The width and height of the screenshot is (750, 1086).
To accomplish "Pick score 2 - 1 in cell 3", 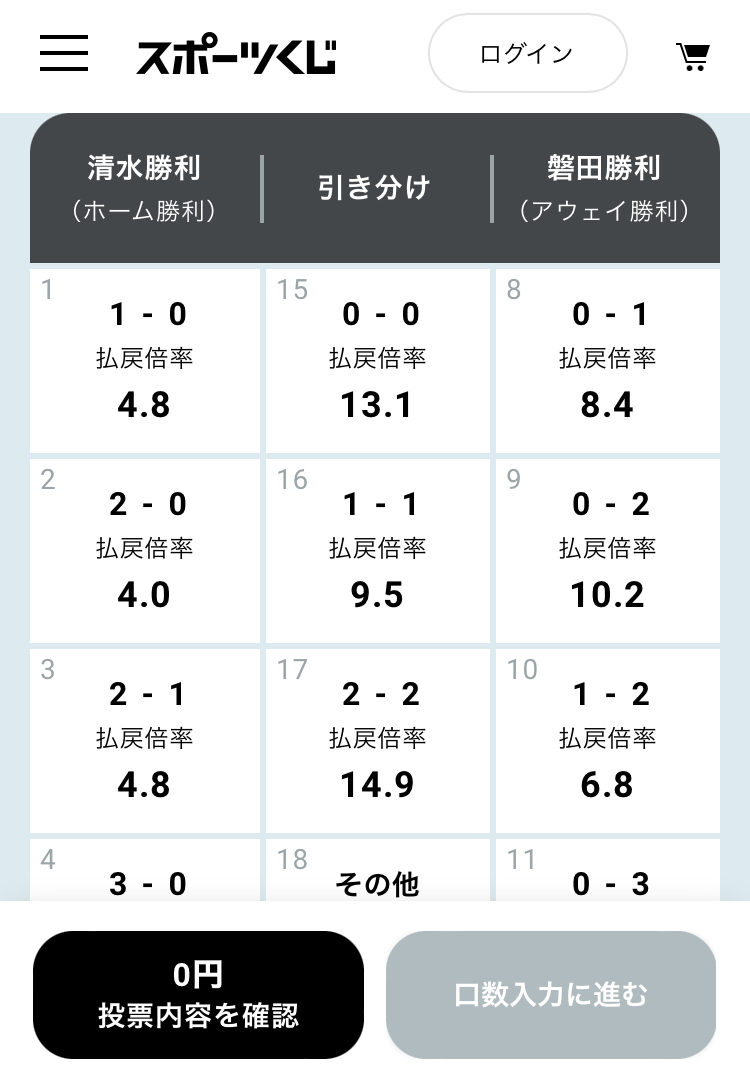I will [145, 741].
